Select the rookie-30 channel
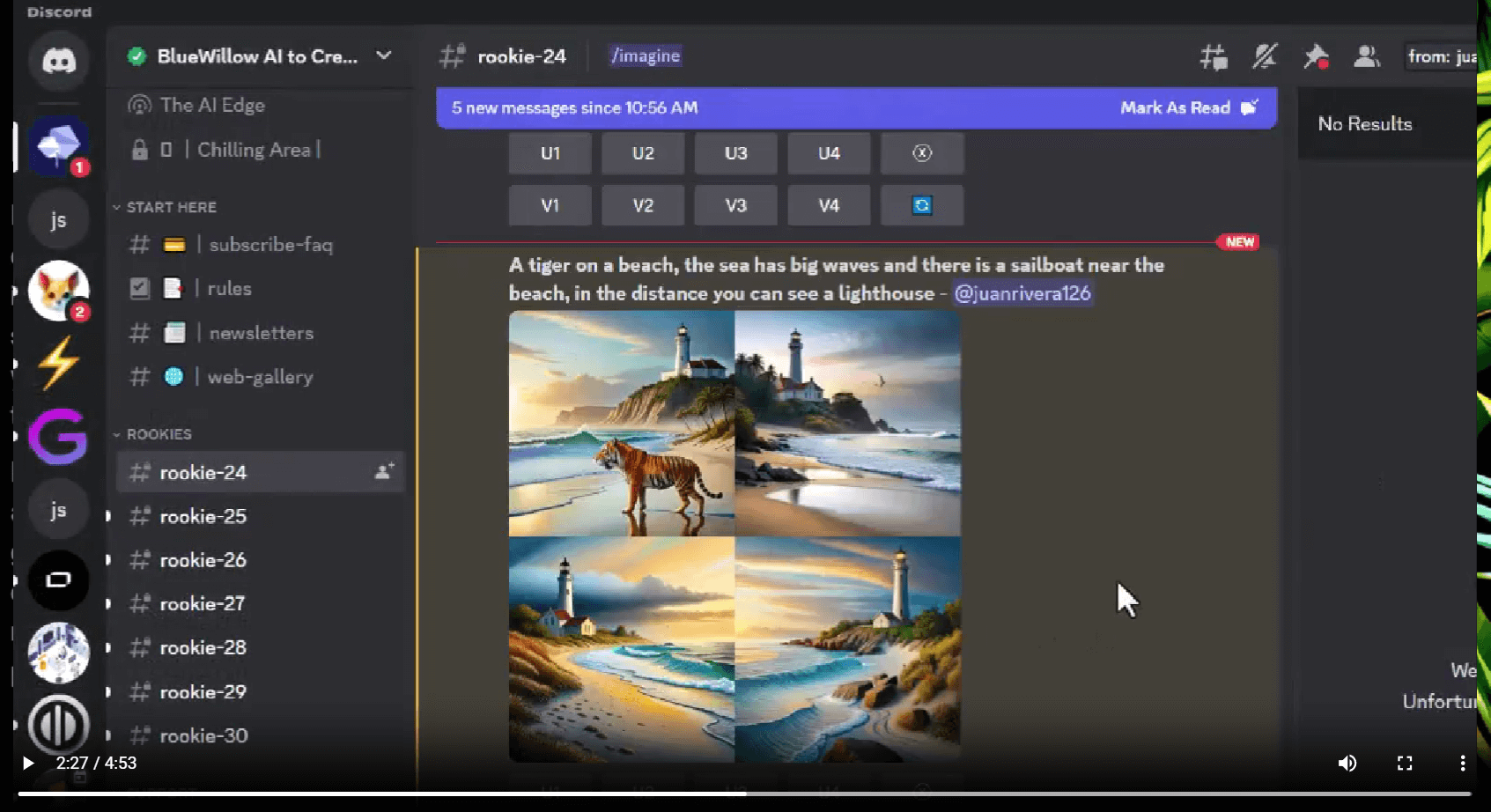The width and height of the screenshot is (1491, 812). [261, 735]
